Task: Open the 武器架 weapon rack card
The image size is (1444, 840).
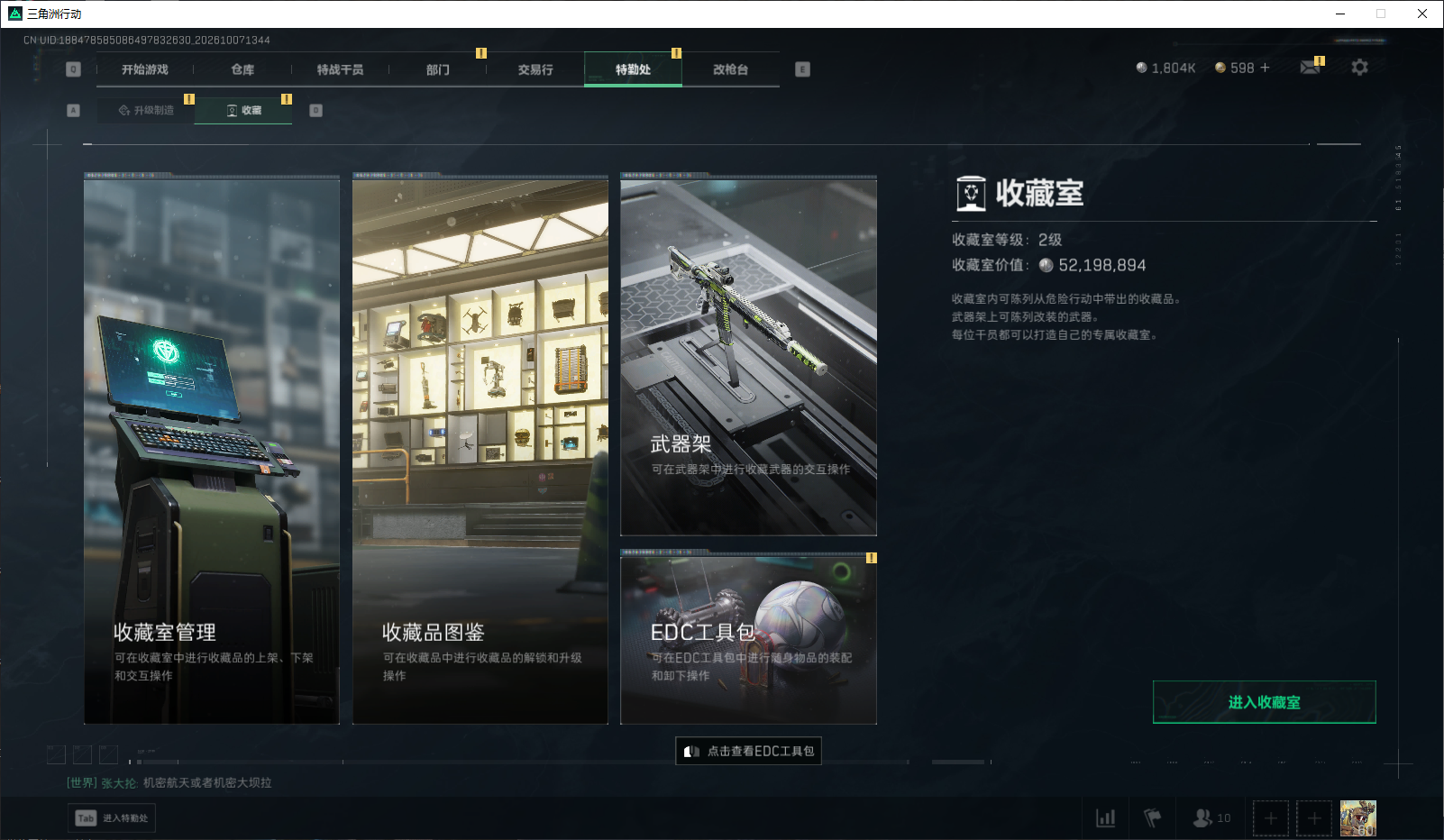Action: [749, 356]
